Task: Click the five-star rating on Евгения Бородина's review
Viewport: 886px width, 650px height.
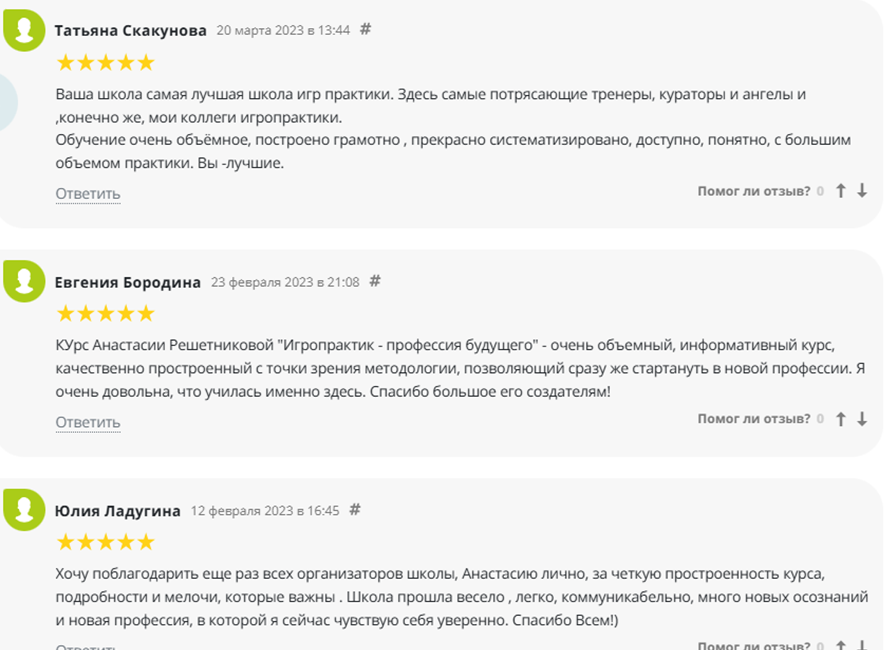Action: click(x=105, y=314)
